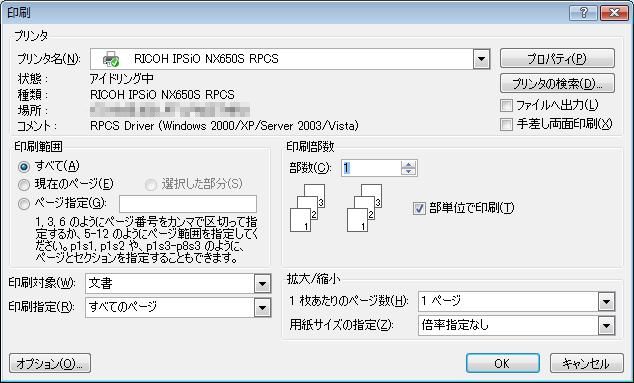Image resolution: width=634 pixels, height=383 pixels.
Task: Select the disabled 選択した部分(S) radio button
Action: tap(150, 185)
